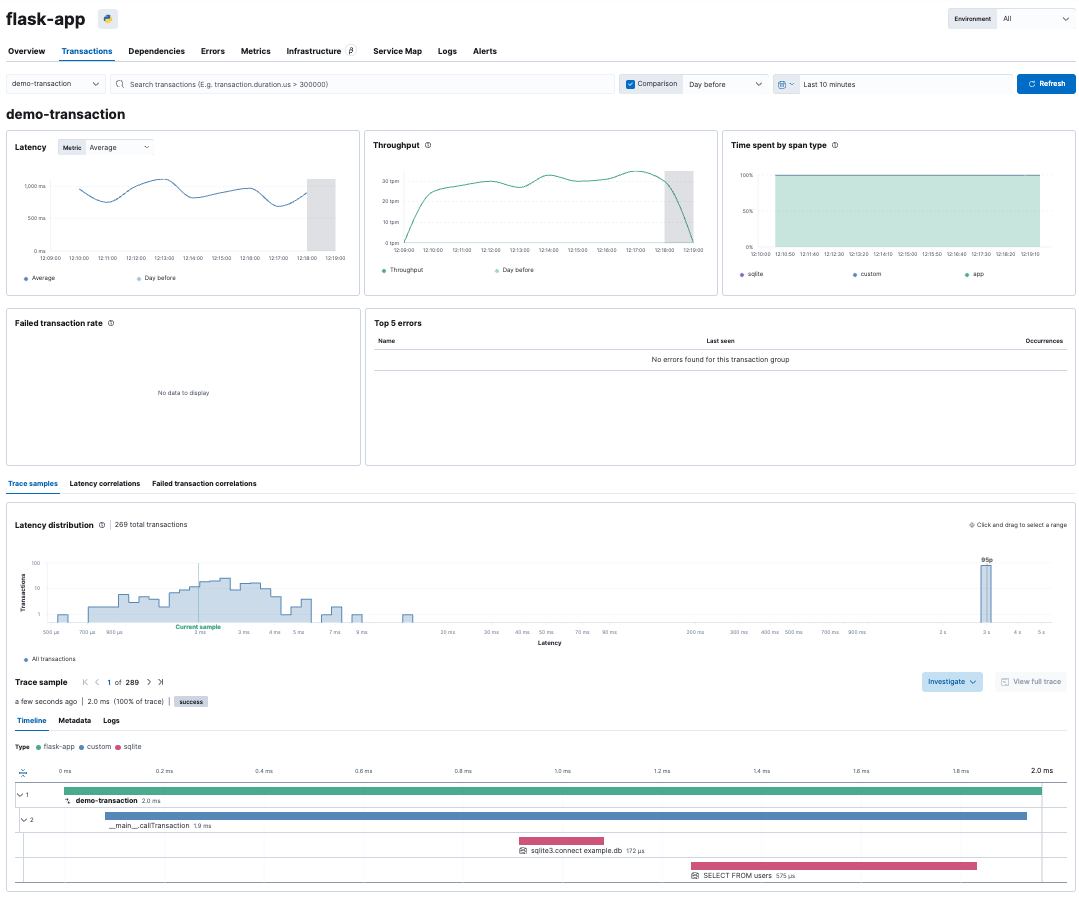Click the Infrastructure beta badge icon
Screen dimensions: 1079x903
click(x=351, y=50)
